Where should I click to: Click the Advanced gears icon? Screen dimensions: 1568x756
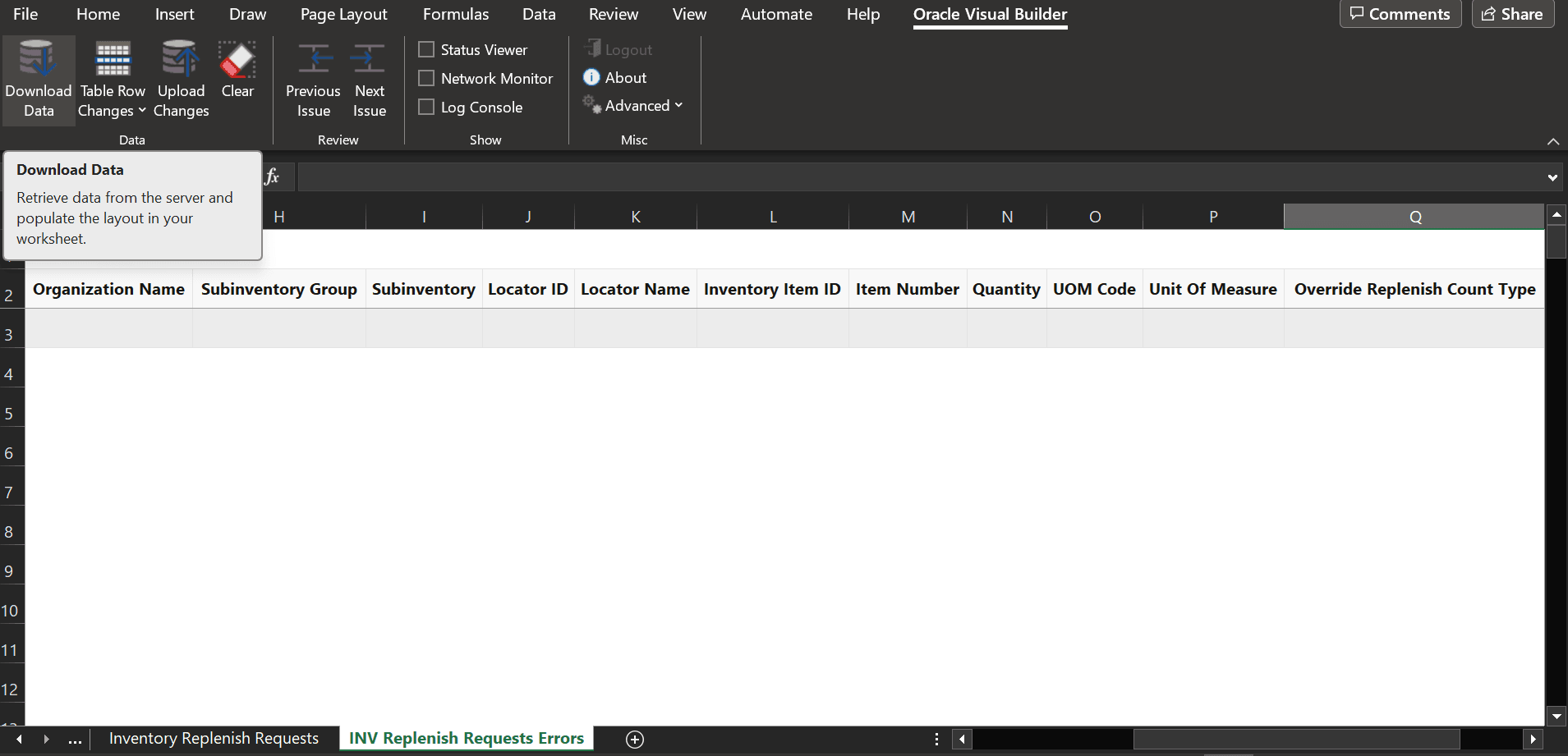click(x=592, y=104)
